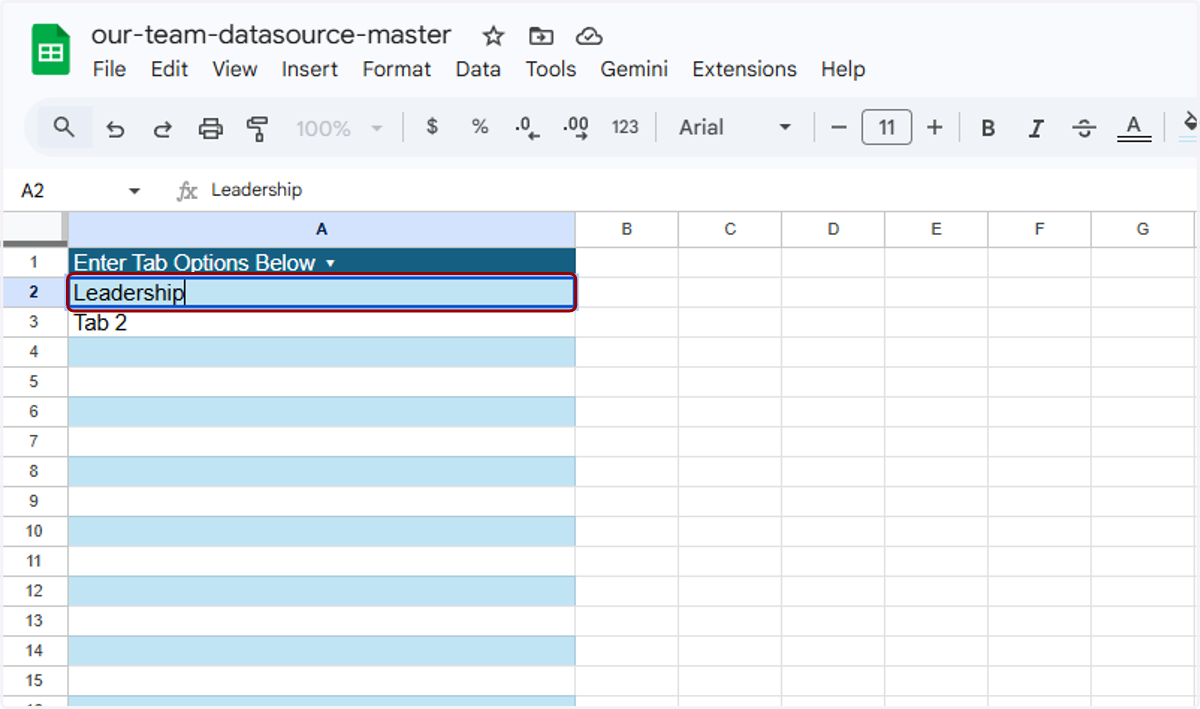Screen dimensions: 1200x709
Task: Click the select-all corner box
Action: click(34, 229)
